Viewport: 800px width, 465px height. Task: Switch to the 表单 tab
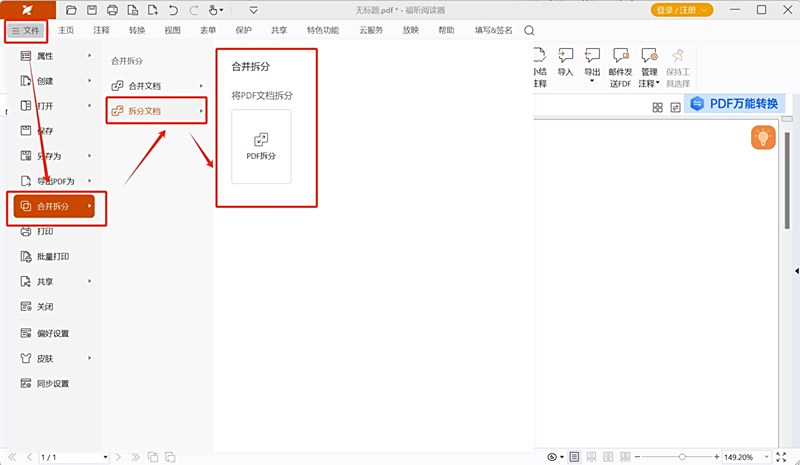tap(208, 30)
